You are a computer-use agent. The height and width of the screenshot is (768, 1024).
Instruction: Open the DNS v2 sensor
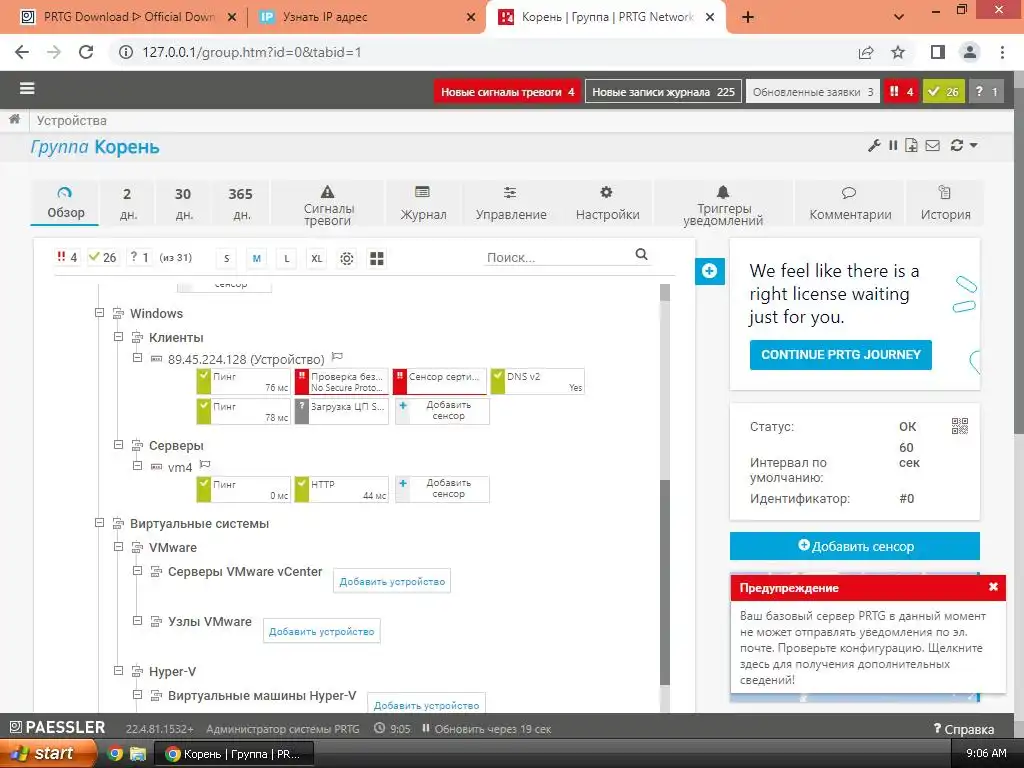[x=537, y=381]
